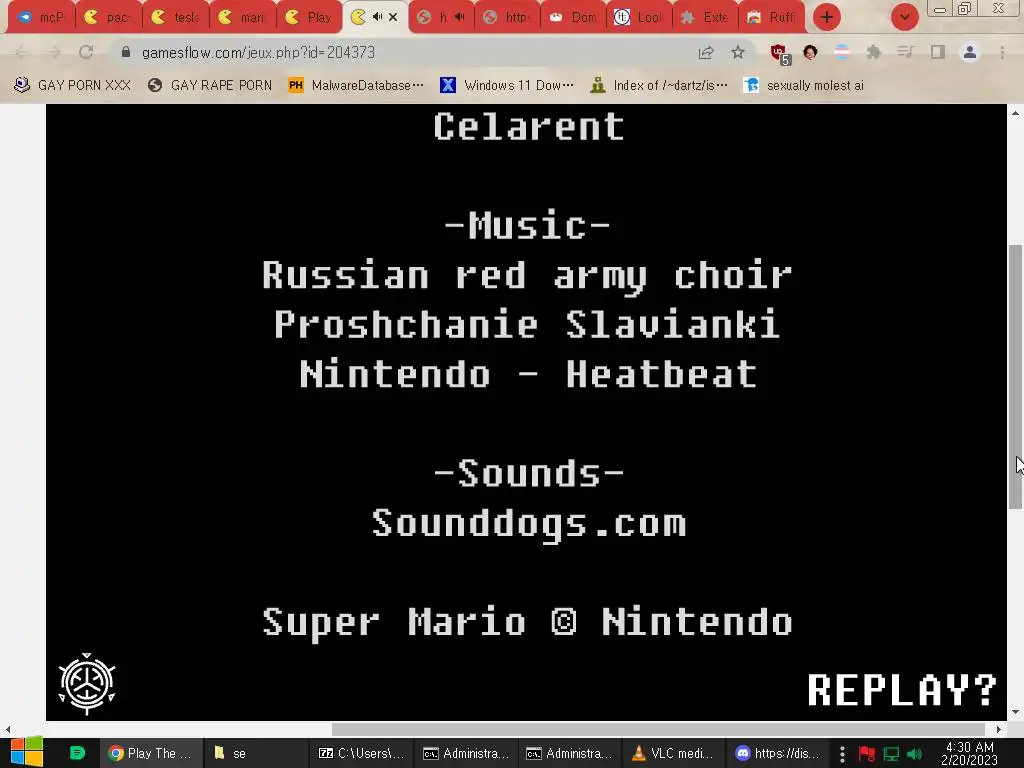Click the green chat icon on taskbar

pyautogui.click(x=77, y=753)
